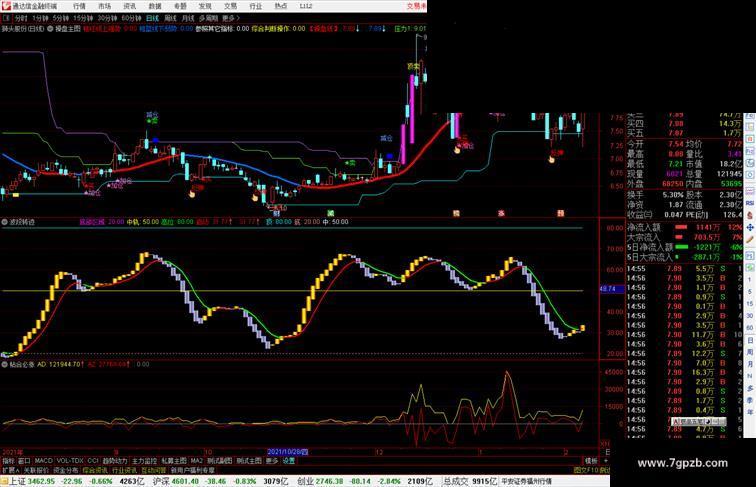
Task: Open the 资讯 menu
Action: click(129, 6)
